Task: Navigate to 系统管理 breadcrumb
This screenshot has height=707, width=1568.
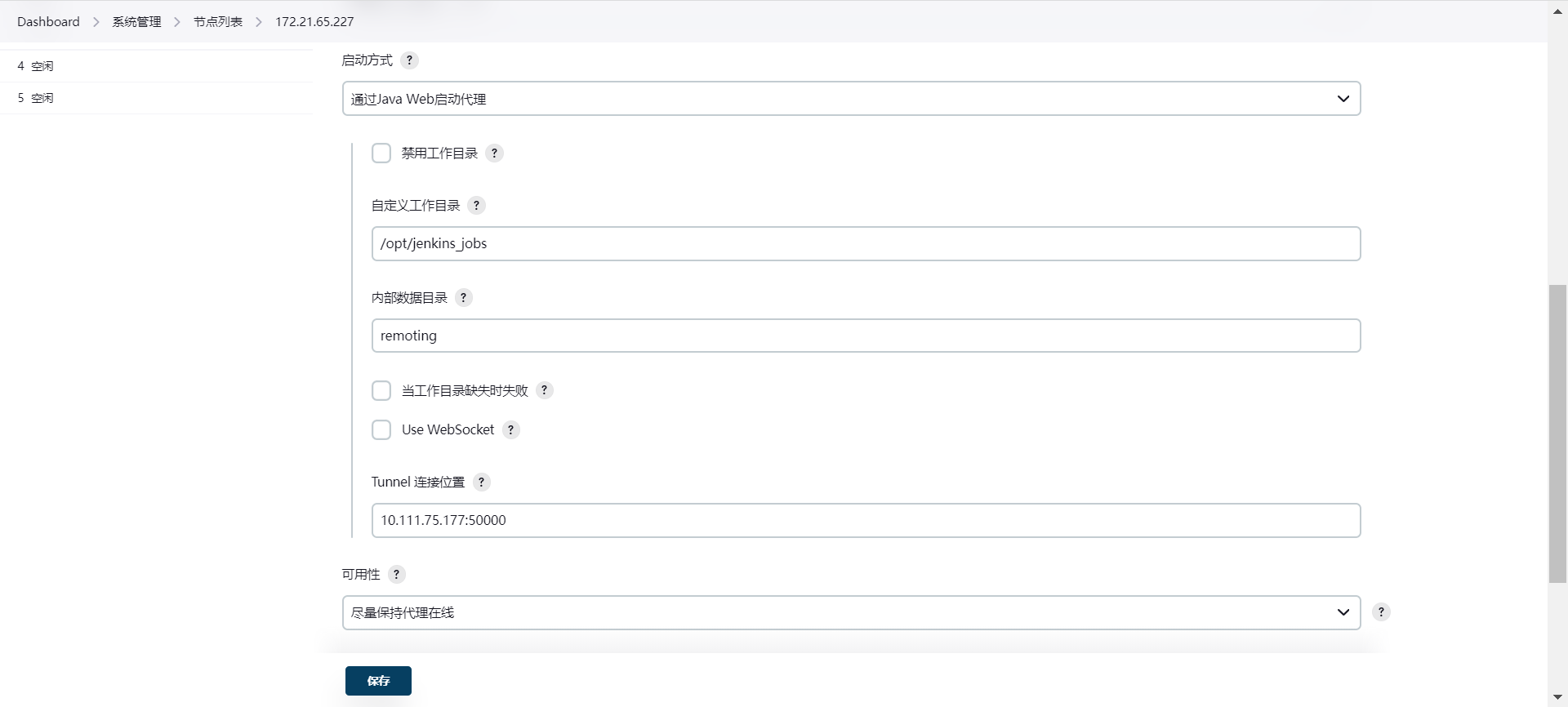Action: point(136,22)
